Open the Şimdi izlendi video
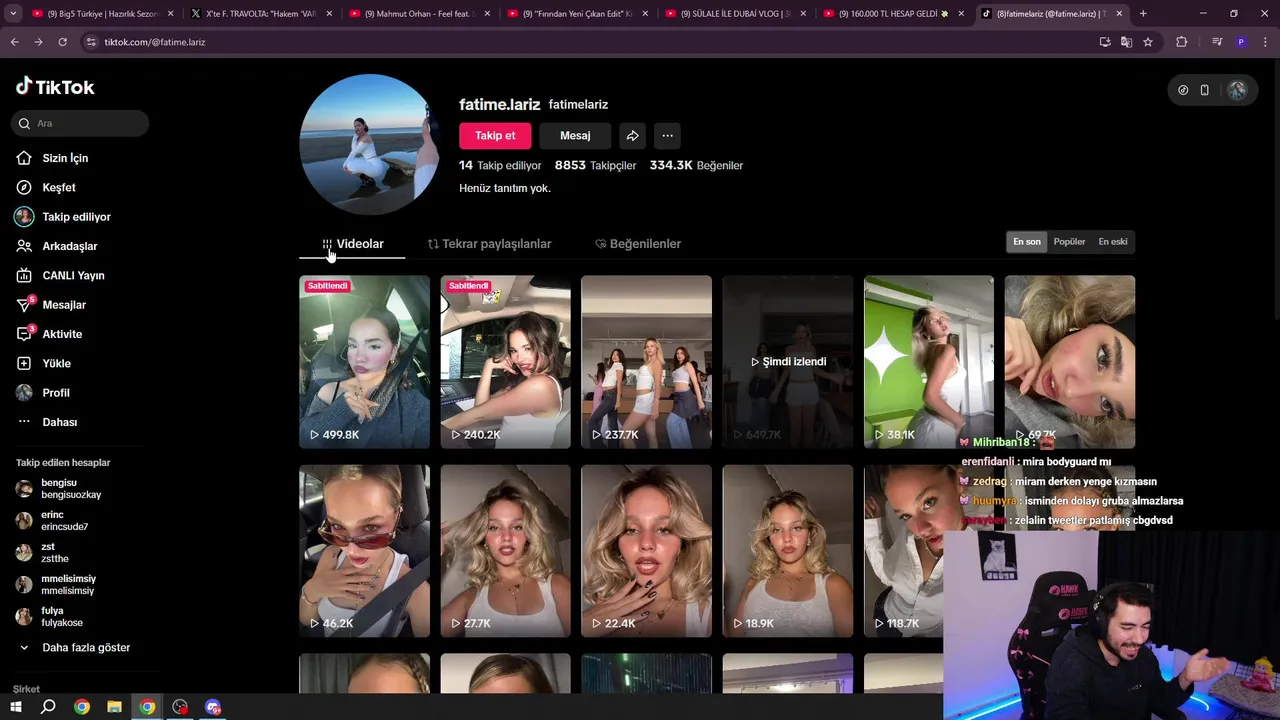The height and width of the screenshot is (720, 1280). pyautogui.click(x=787, y=362)
